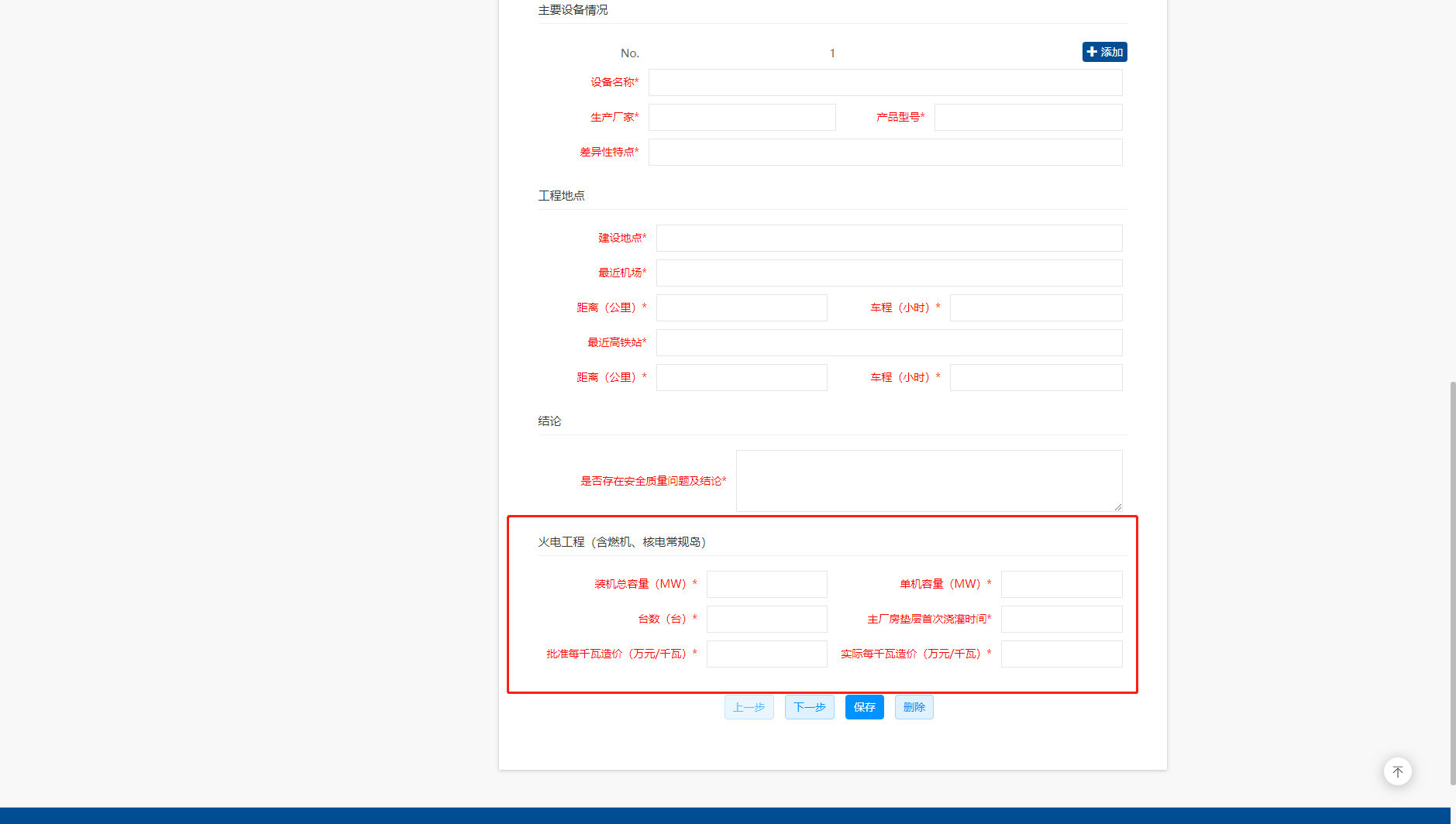
Task: Focus the 设备名称 input field
Action: coord(885,82)
